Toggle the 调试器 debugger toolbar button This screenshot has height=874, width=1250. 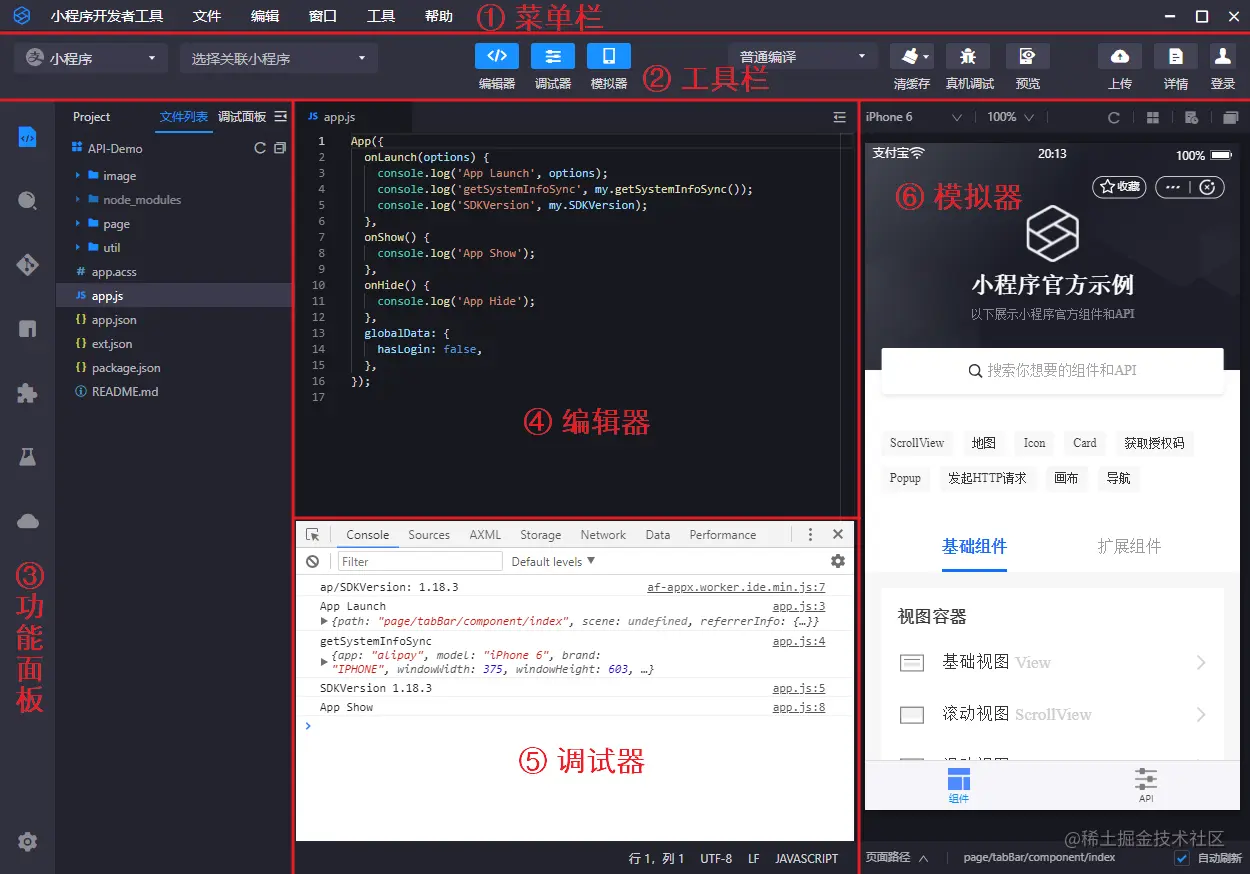pyautogui.click(x=552, y=56)
